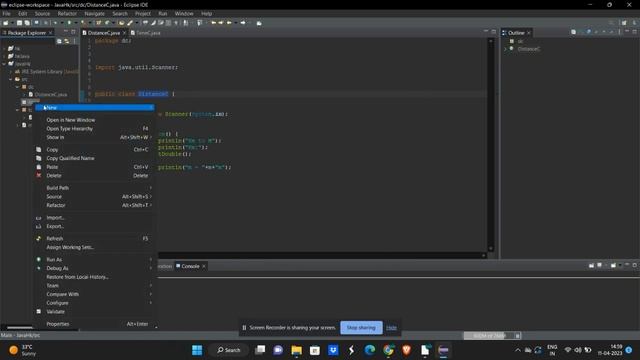Click the Eclipse icon on taskbar
Image resolution: width=640 pixels, height=360 pixels.
click(443, 350)
